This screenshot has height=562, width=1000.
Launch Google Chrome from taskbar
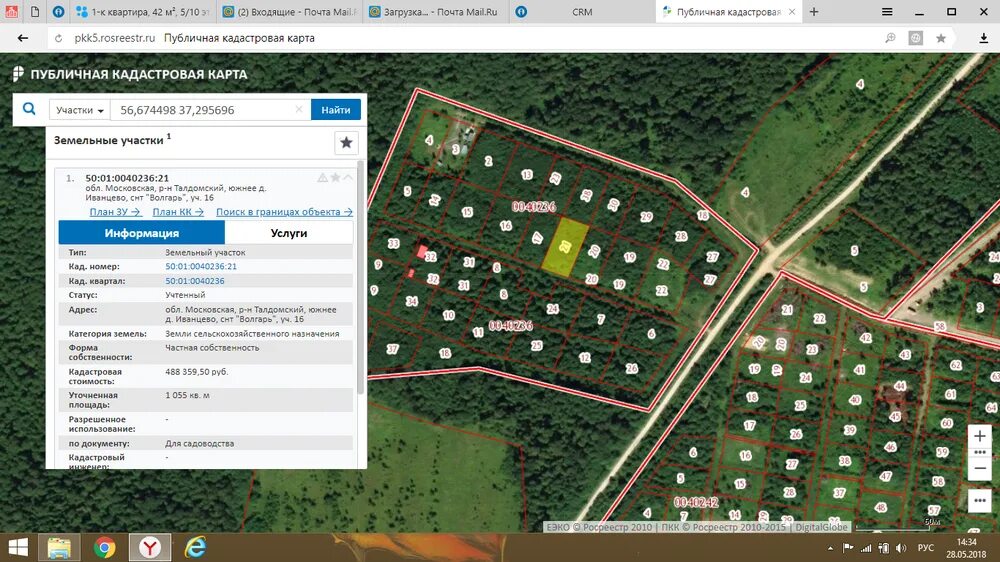pos(105,547)
